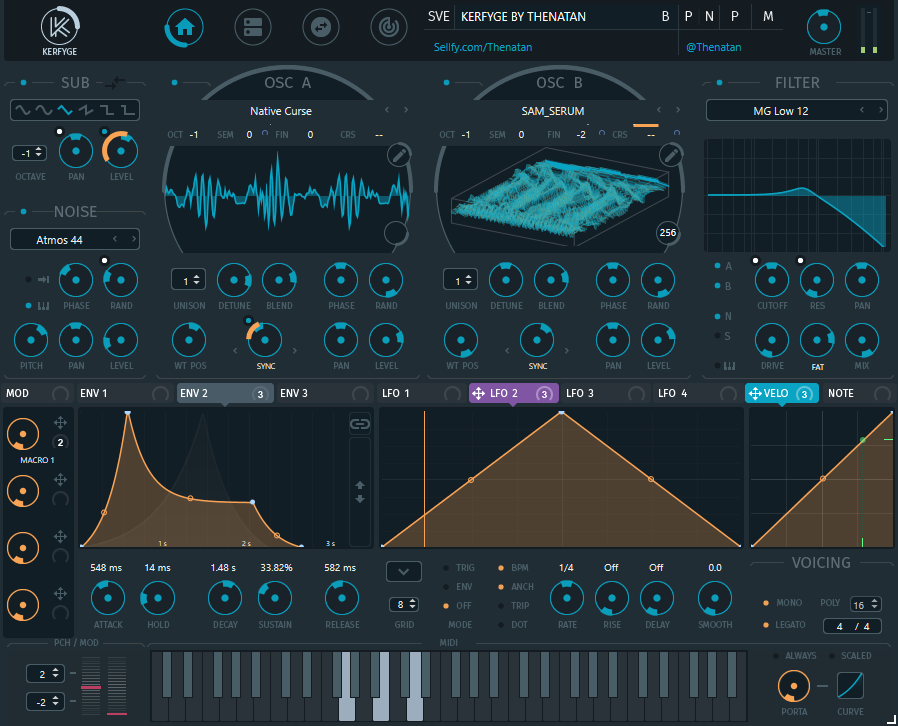Image resolution: width=898 pixels, height=726 pixels.
Task: Click the envelope link chain icon
Action: pos(360,424)
